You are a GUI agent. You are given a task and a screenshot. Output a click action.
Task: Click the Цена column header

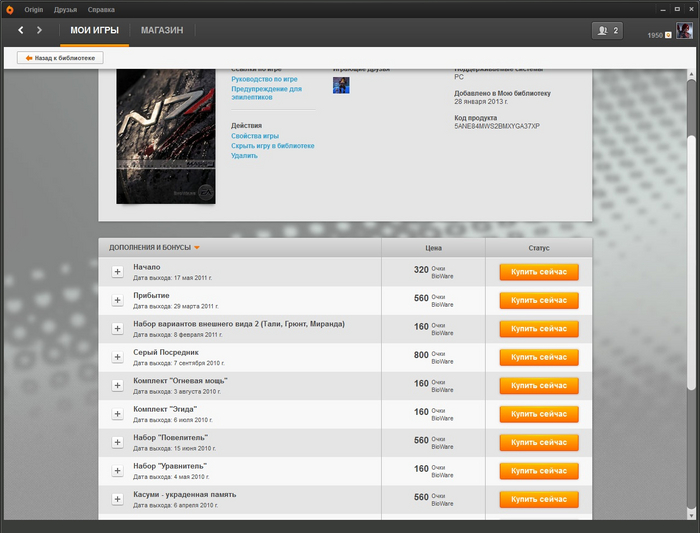(x=433, y=248)
